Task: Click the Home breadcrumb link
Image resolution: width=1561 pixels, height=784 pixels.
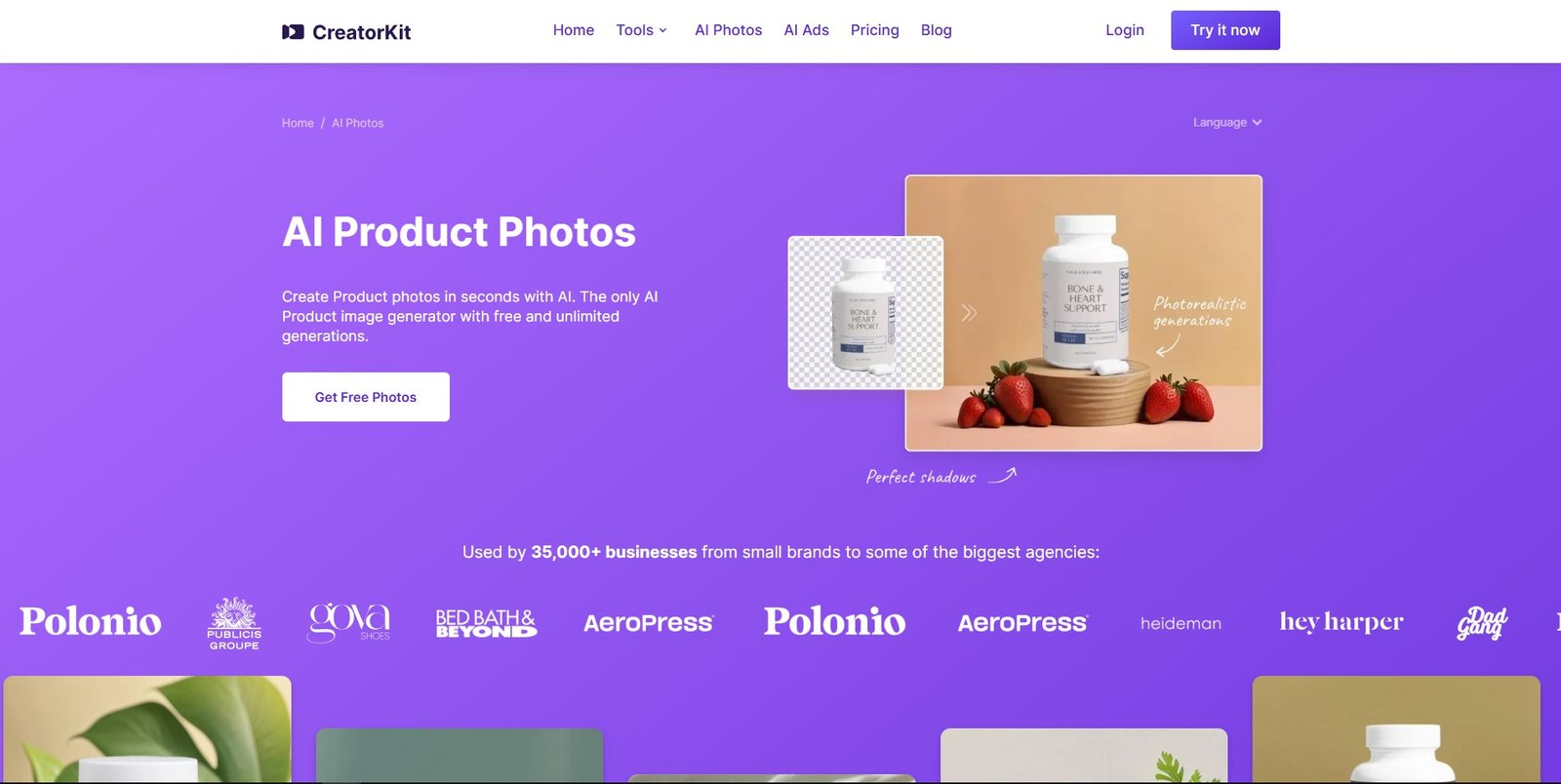Action: (x=298, y=123)
